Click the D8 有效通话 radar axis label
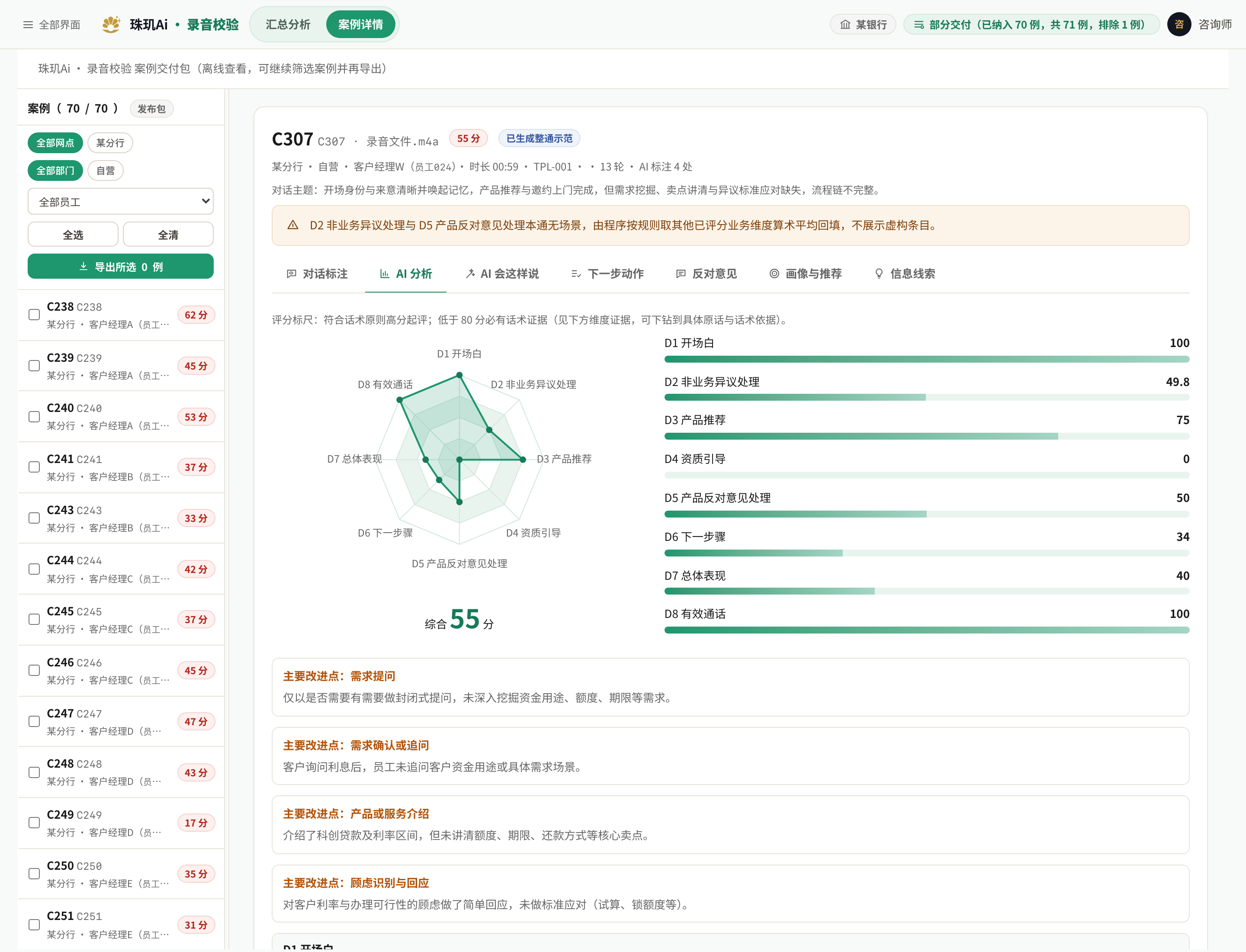Image resolution: width=1246 pixels, height=952 pixels. coord(385,384)
